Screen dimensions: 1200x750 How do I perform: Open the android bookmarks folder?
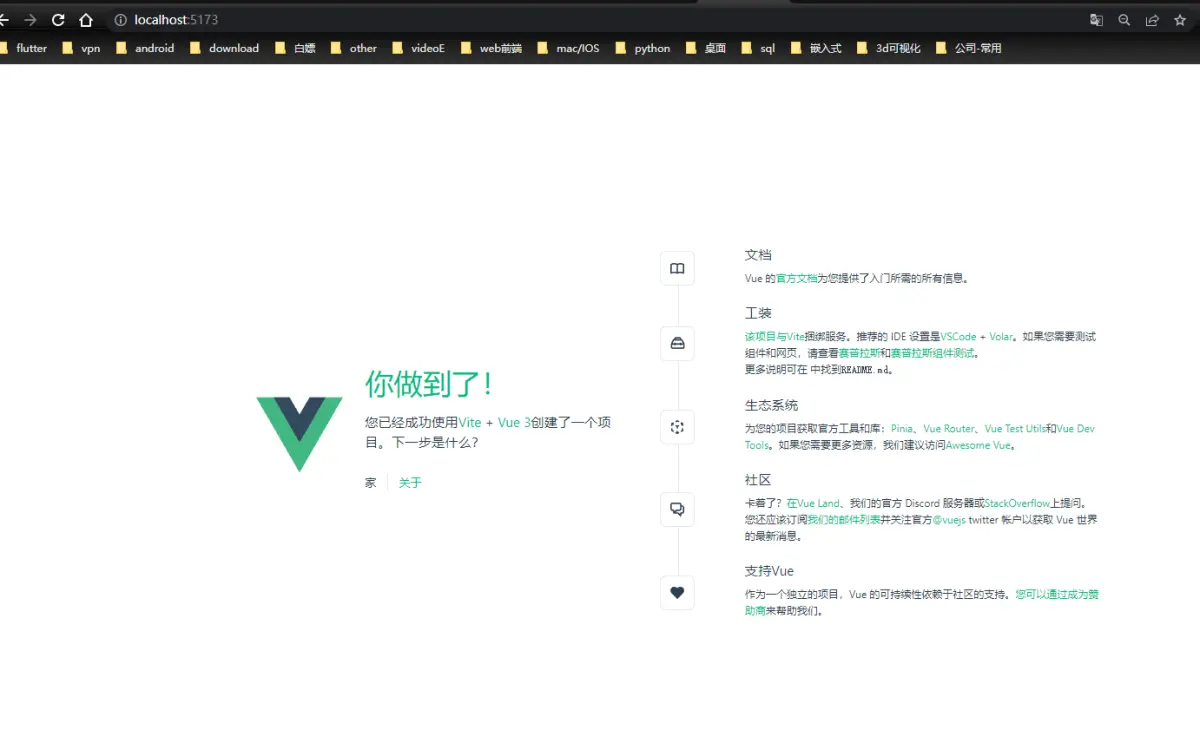(x=145, y=48)
